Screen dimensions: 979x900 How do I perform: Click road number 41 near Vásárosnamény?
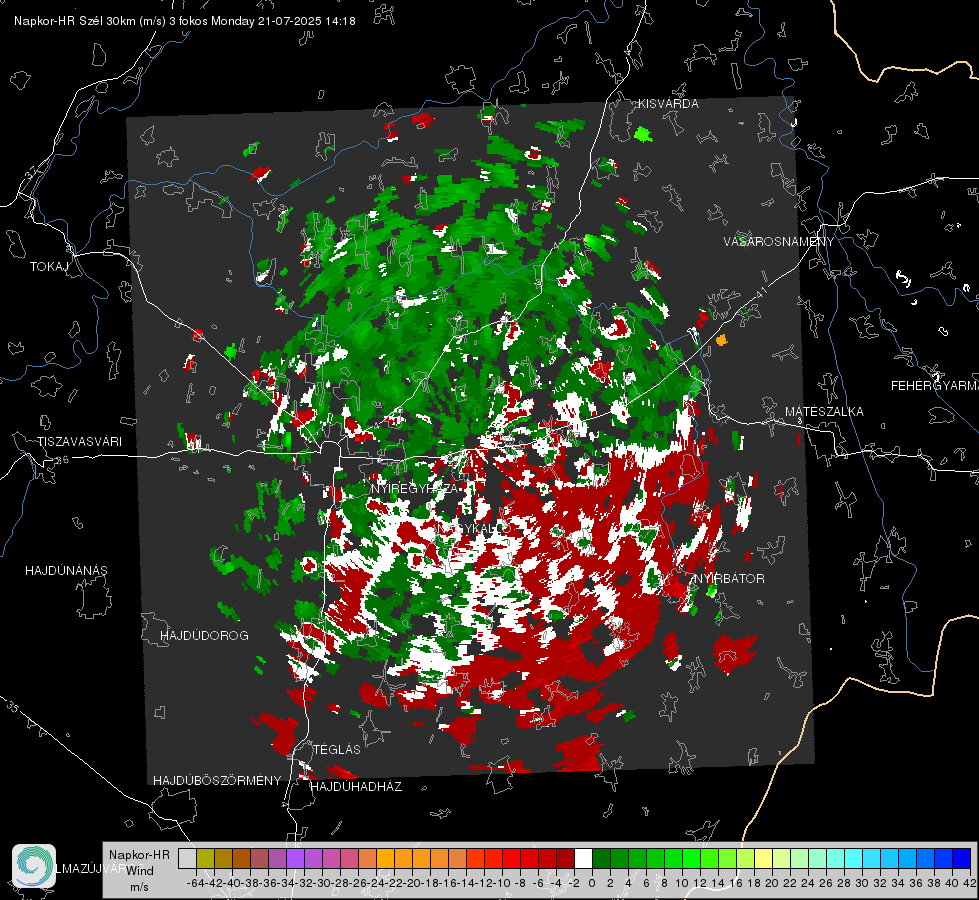click(760, 293)
